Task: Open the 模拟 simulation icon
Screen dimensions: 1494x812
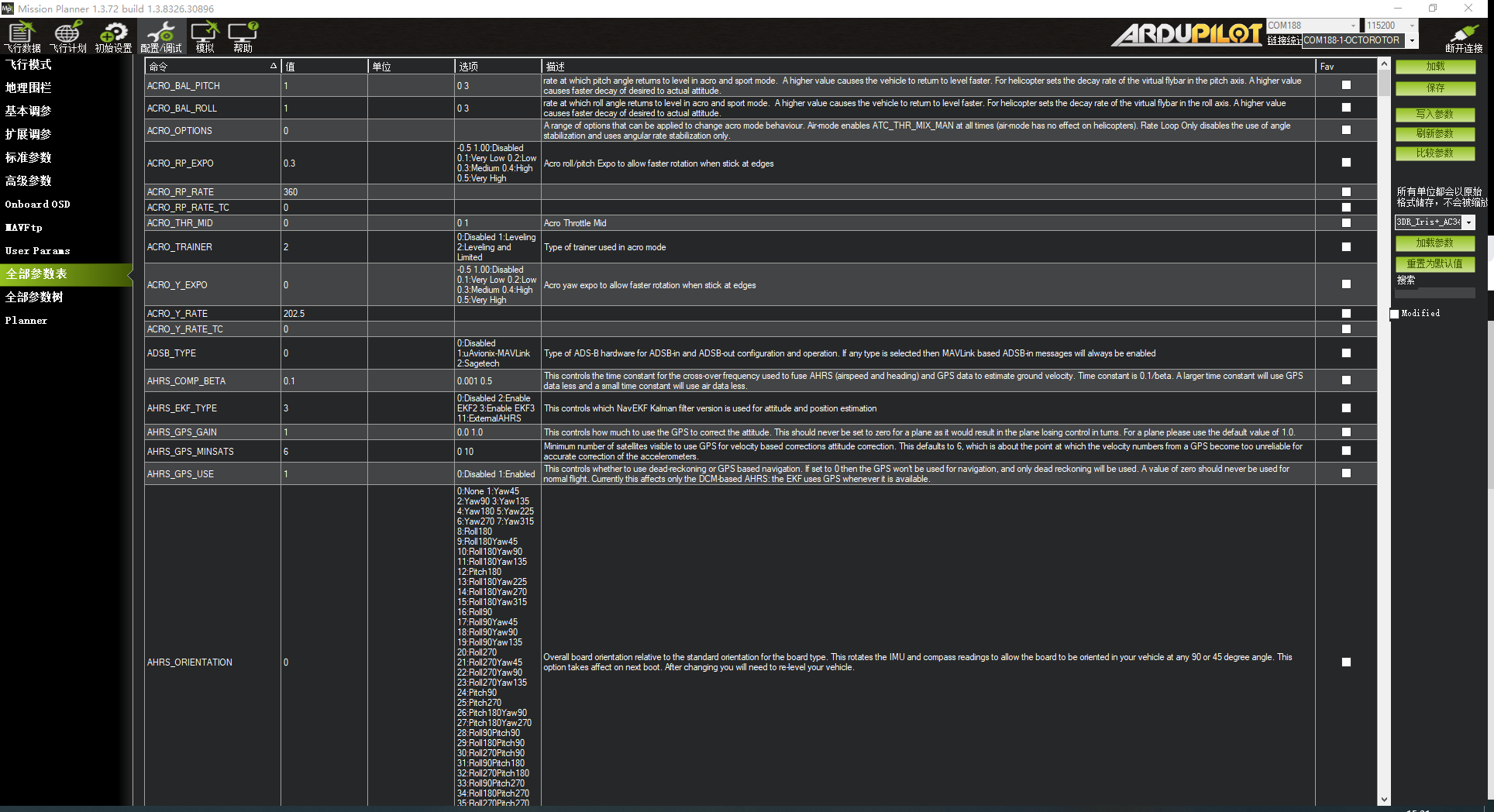Action: coord(205,36)
